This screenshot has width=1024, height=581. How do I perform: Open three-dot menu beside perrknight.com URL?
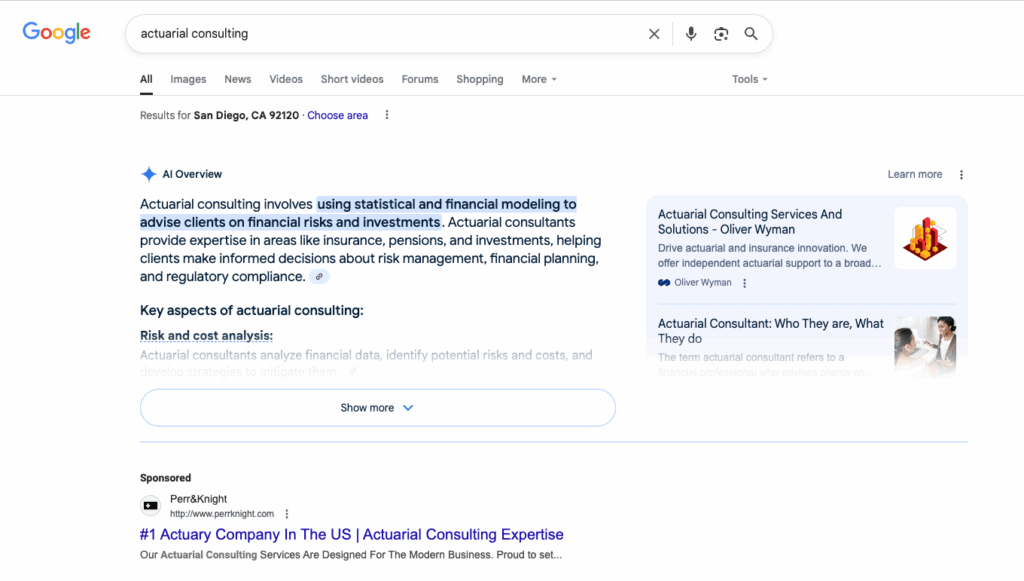287,514
